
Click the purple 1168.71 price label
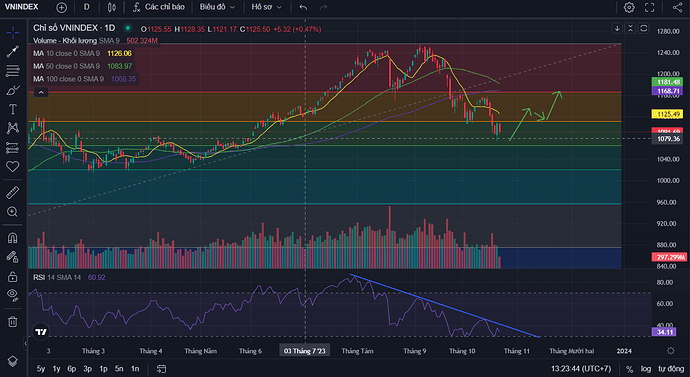click(x=667, y=91)
